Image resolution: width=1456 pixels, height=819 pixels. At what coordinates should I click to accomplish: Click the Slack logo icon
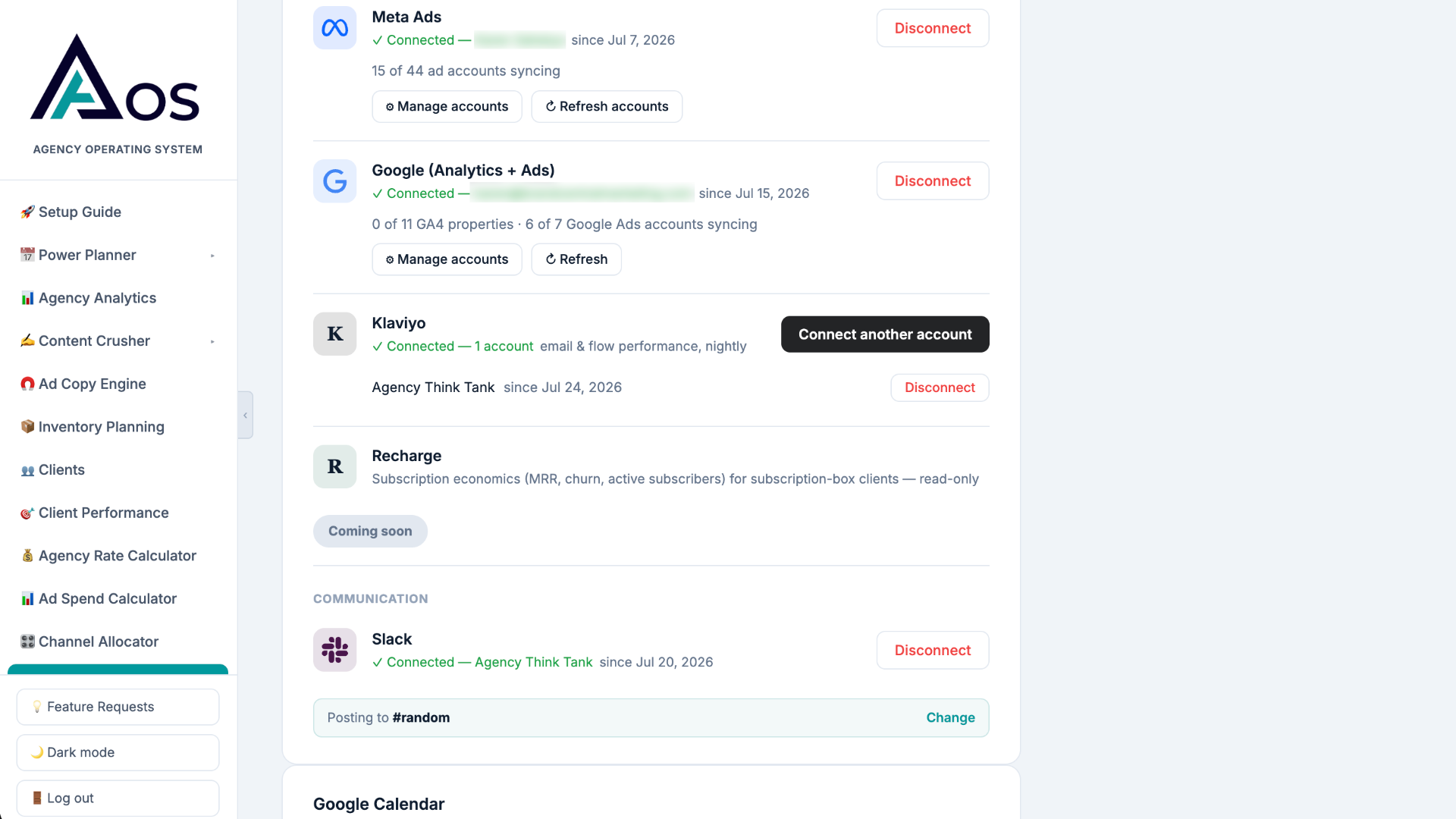point(334,650)
